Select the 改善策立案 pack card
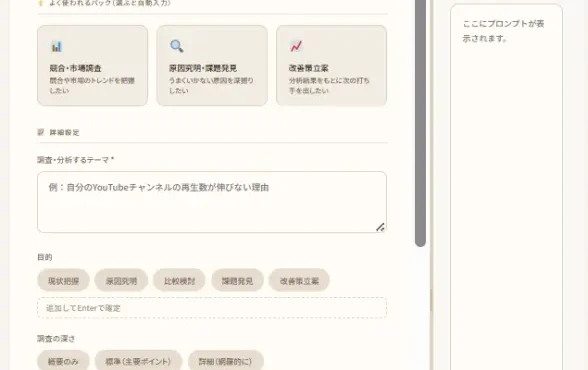The height and width of the screenshot is (370, 588). pyautogui.click(x=332, y=66)
